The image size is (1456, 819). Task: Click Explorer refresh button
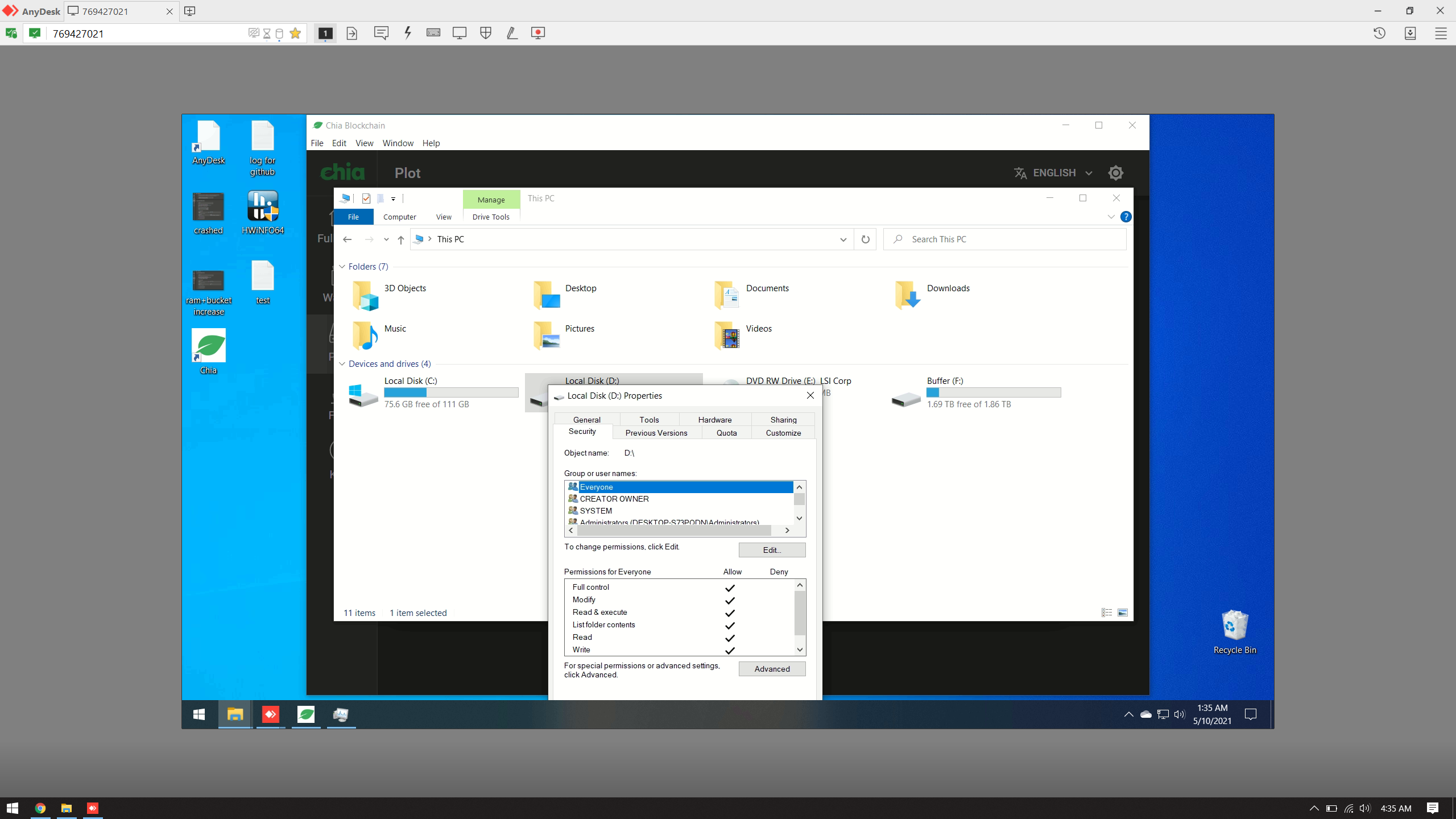tap(865, 239)
